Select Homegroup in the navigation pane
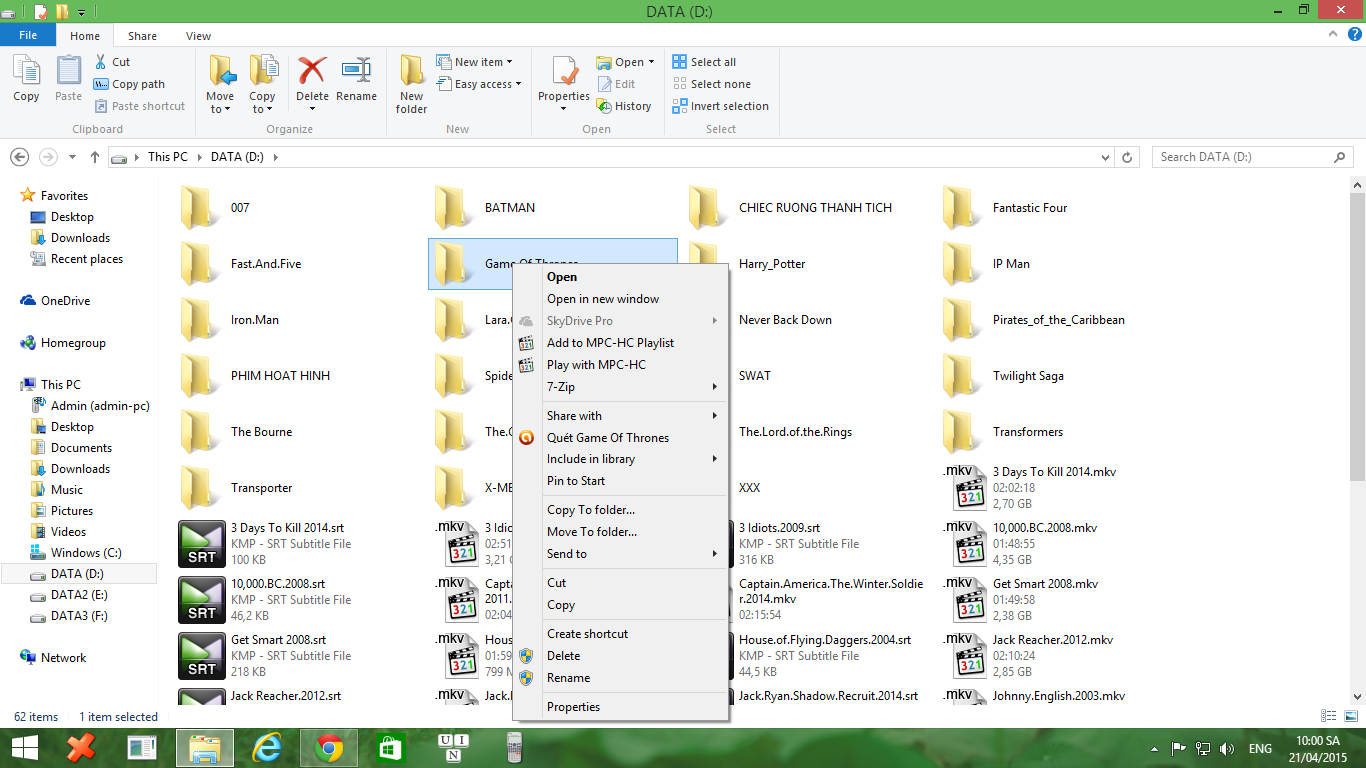Image resolution: width=1366 pixels, height=768 pixels. 73,343
